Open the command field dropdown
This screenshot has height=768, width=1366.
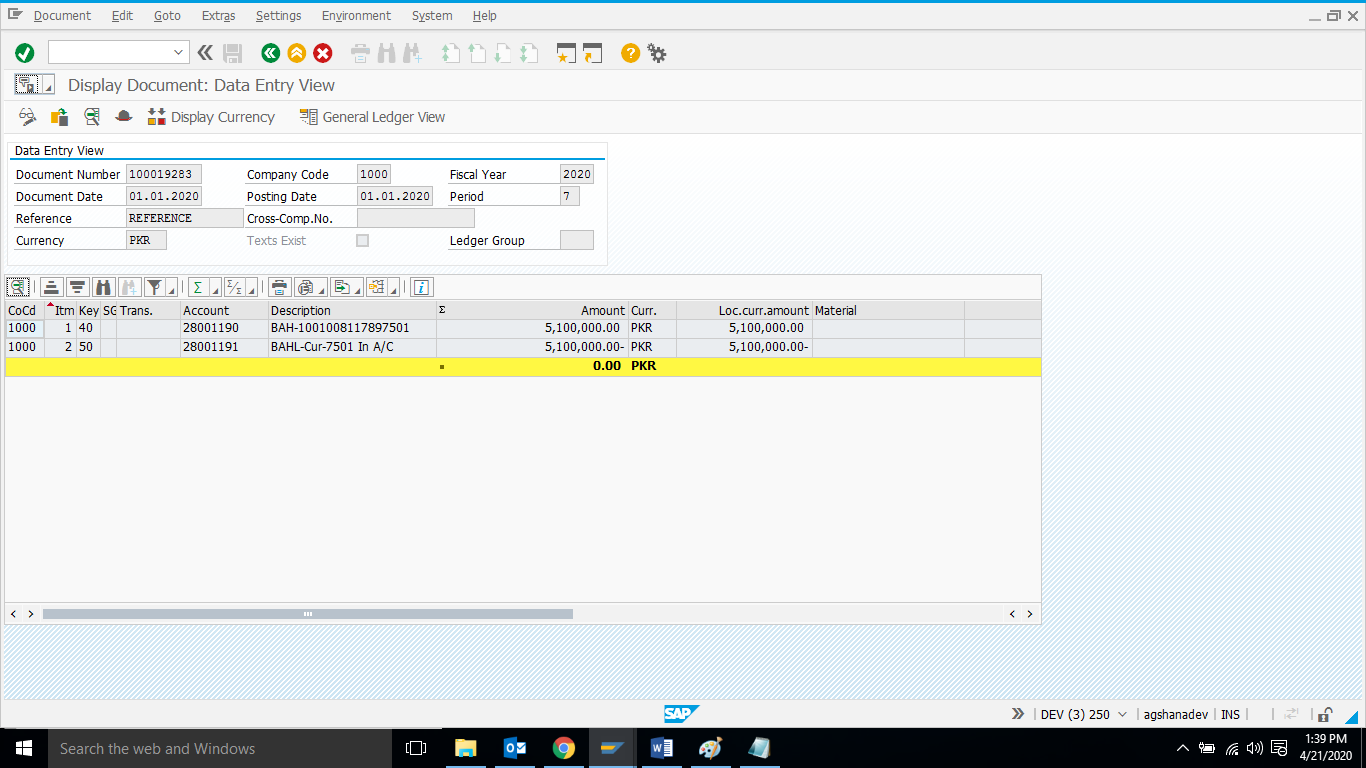(x=177, y=51)
